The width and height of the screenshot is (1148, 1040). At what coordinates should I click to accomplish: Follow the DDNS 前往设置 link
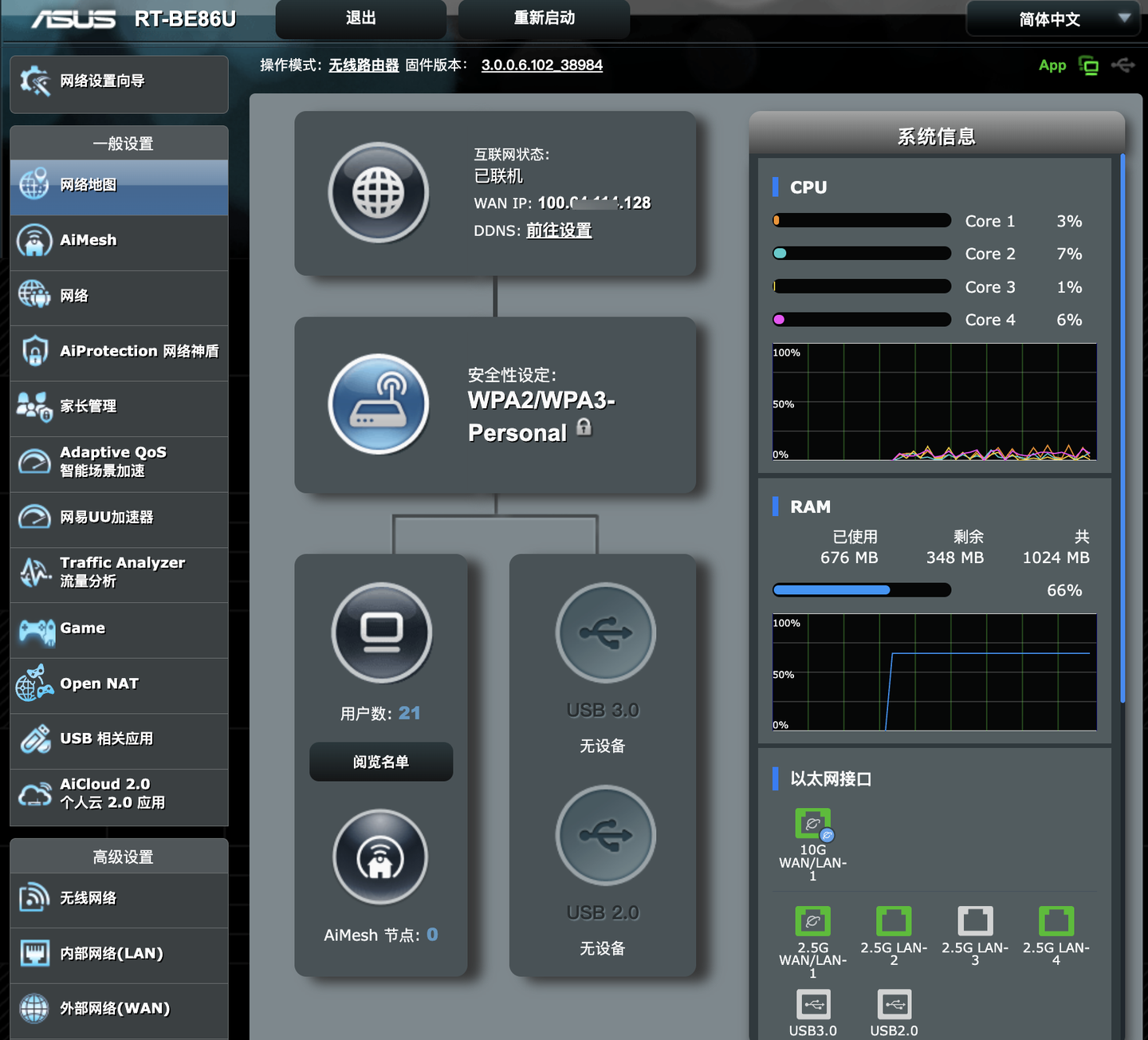click(559, 230)
